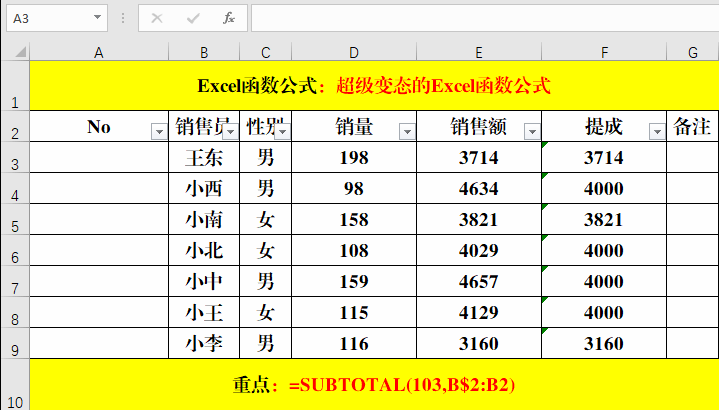Select row 2 header
Screen dimensions: 719x410
coord(15,126)
